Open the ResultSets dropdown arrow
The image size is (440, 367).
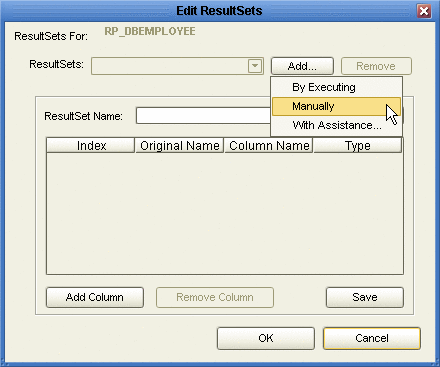click(255, 66)
